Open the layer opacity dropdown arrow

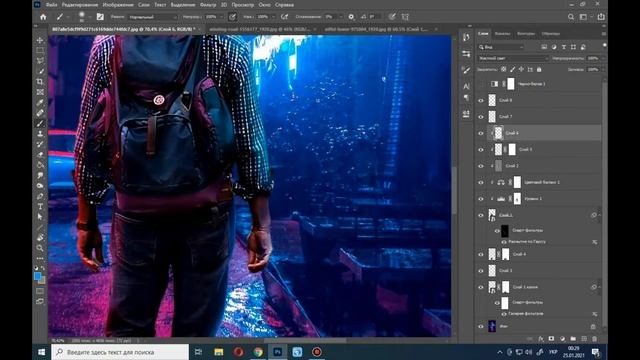pyautogui.click(x=603, y=58)
